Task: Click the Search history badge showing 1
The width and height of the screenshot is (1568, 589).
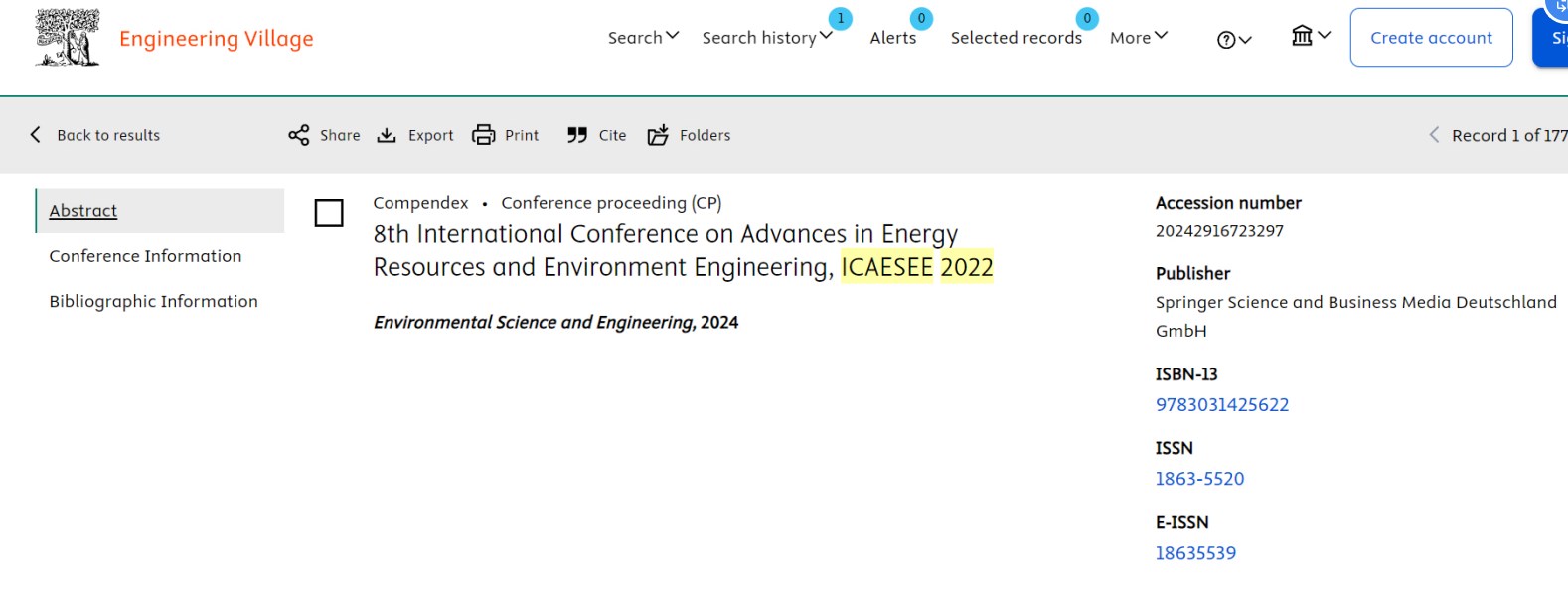Action: [841, 18]
